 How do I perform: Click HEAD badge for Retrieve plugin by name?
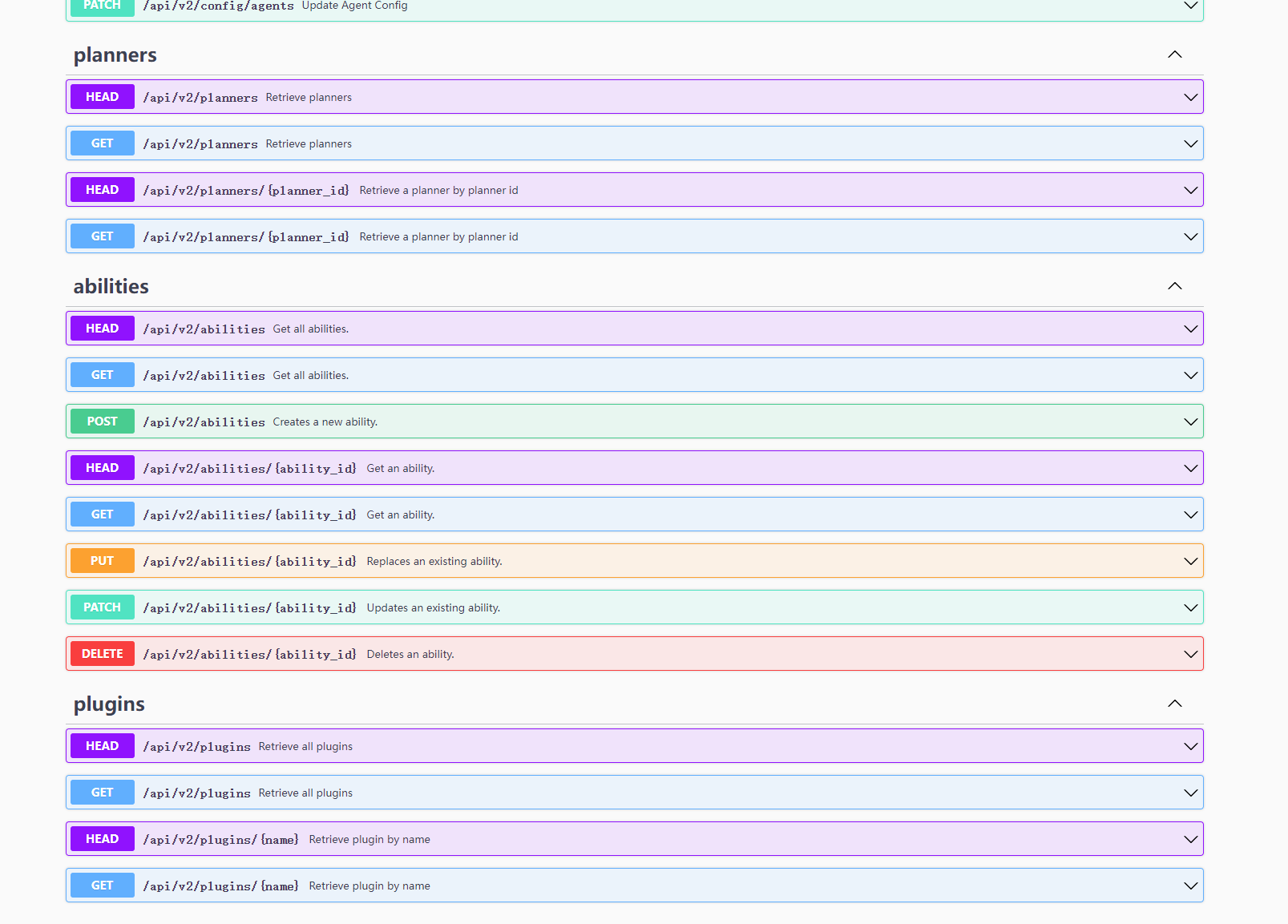pyautogui.click(x=103, y=839)
